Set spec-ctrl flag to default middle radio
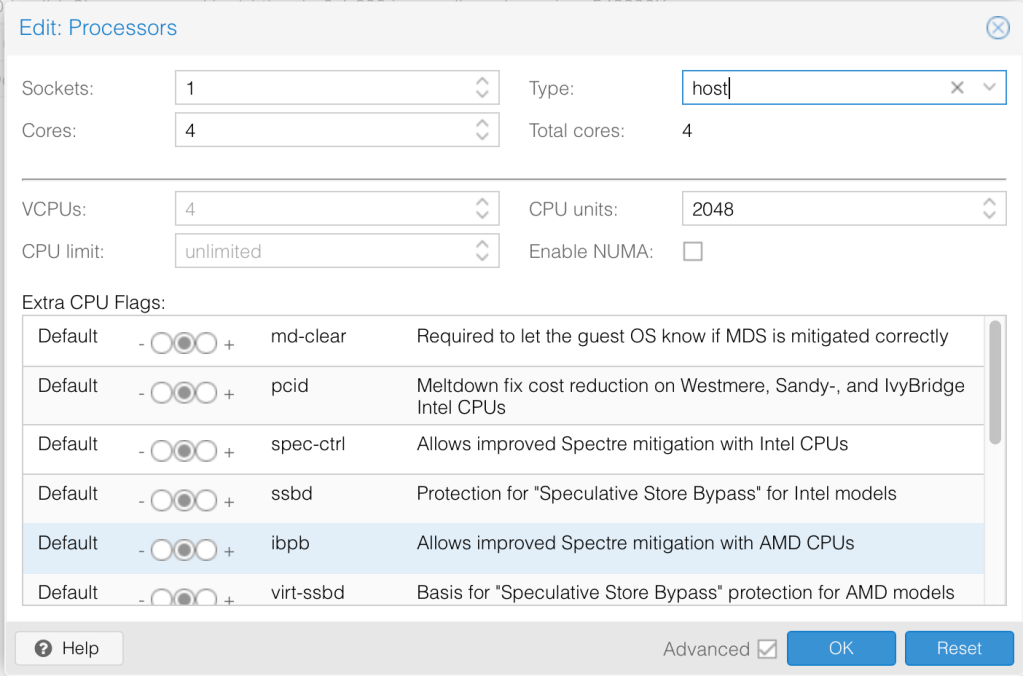Image resolution: width=1023 pixels, height=676 pixels. tap(183, 451)
